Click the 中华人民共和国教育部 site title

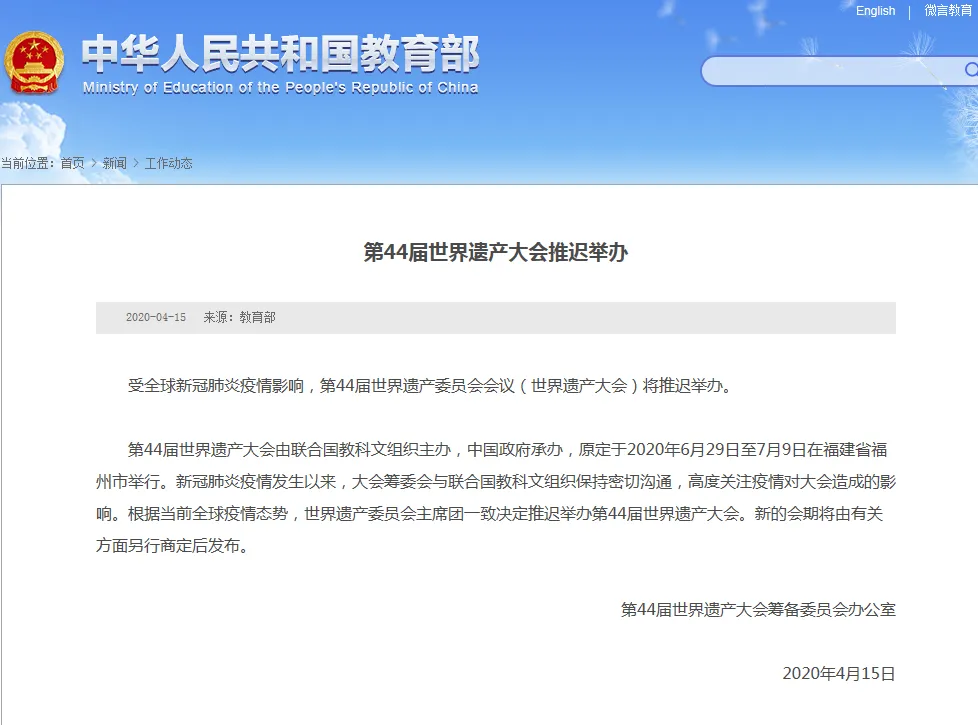pyautogui.click(x=281, y=54)
